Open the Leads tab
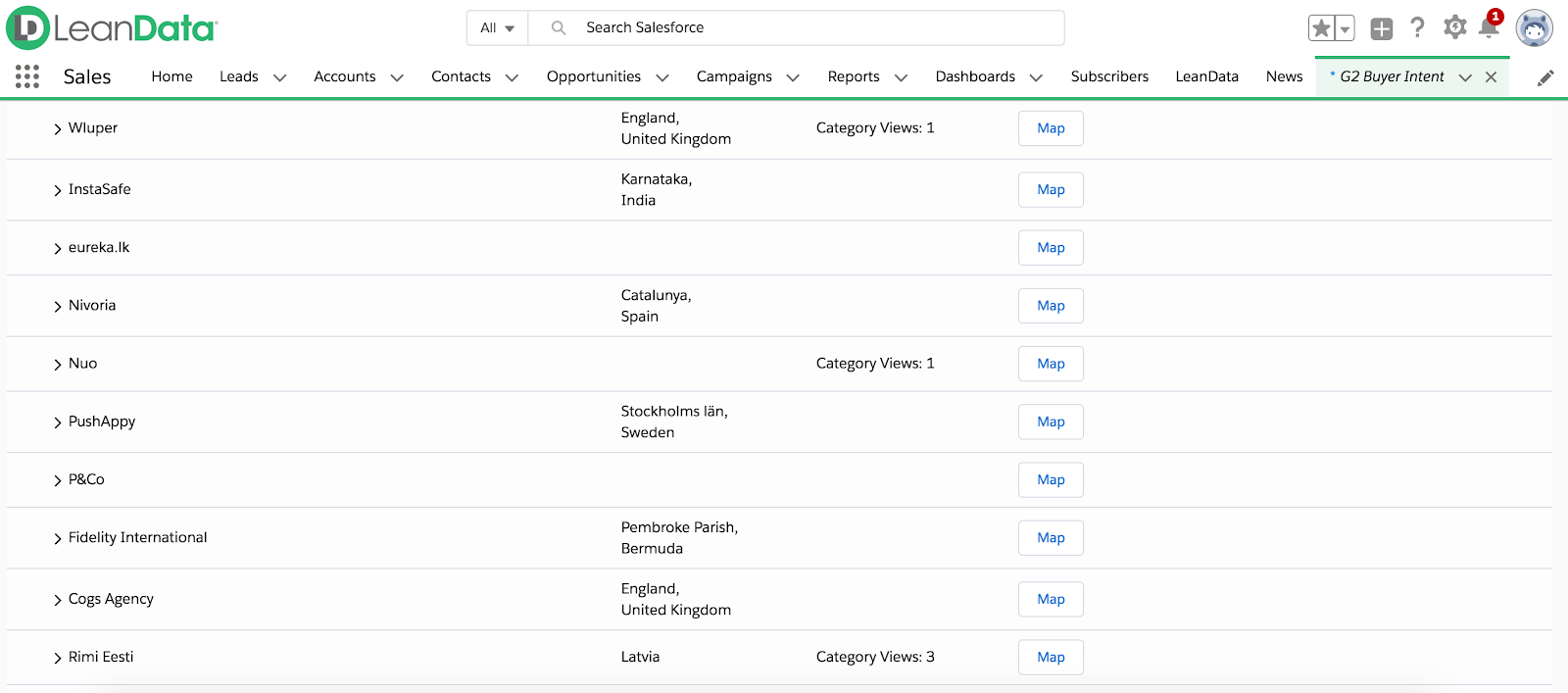The height and width of the screenshot is (693, 1568). [x=239, y=76]
